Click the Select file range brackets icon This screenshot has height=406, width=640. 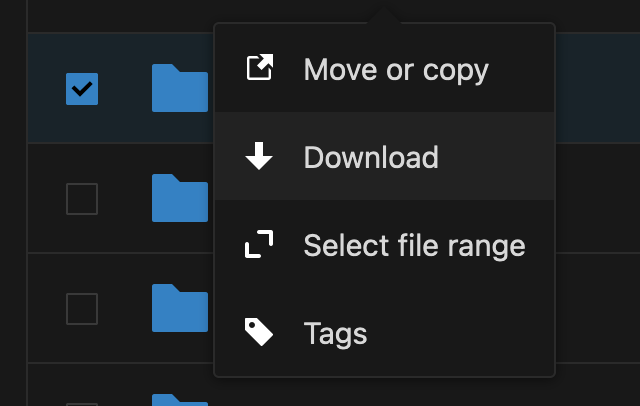[x=259, y=244]
